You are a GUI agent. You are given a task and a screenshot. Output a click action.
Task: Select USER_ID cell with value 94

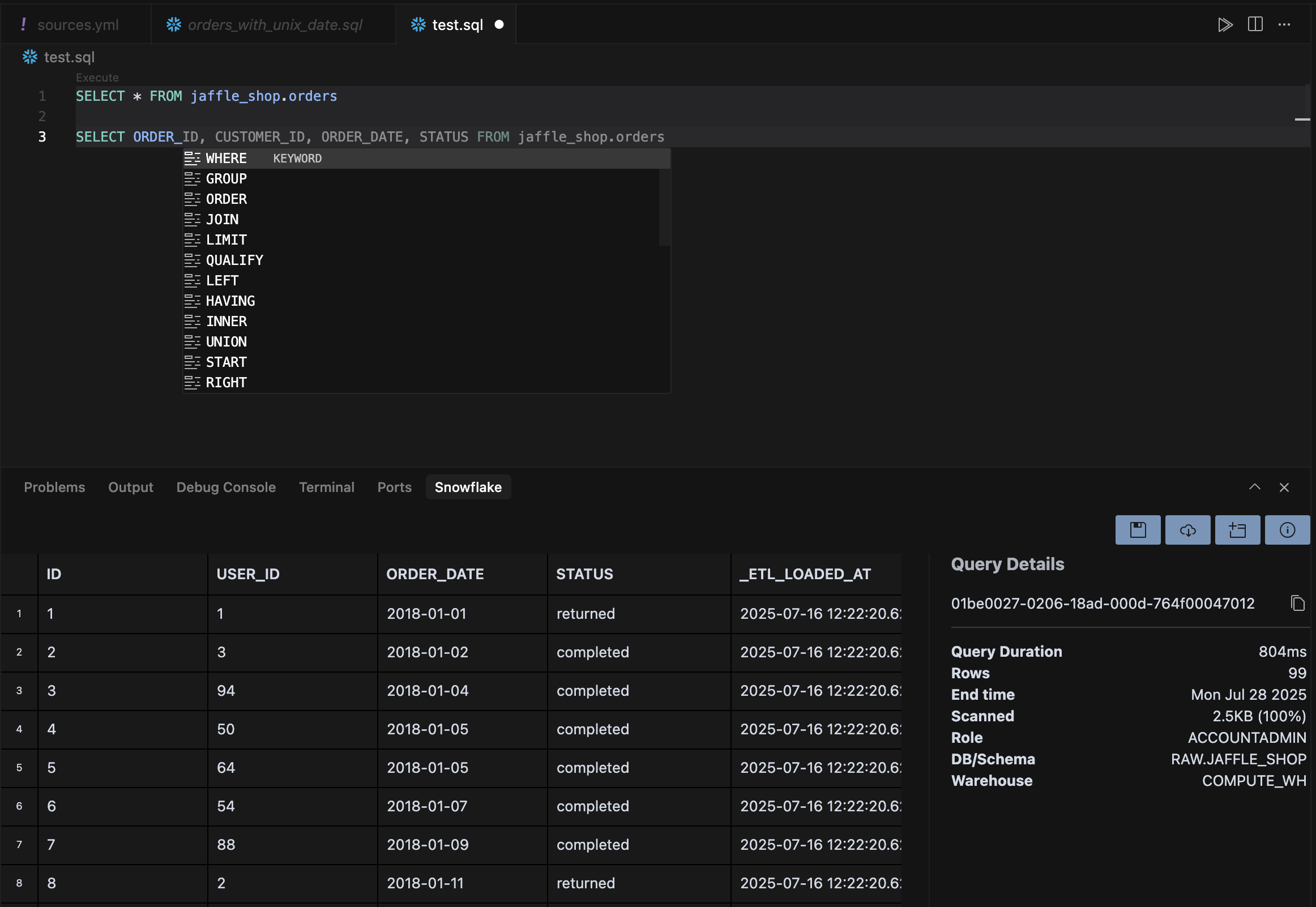click(292, 691)
